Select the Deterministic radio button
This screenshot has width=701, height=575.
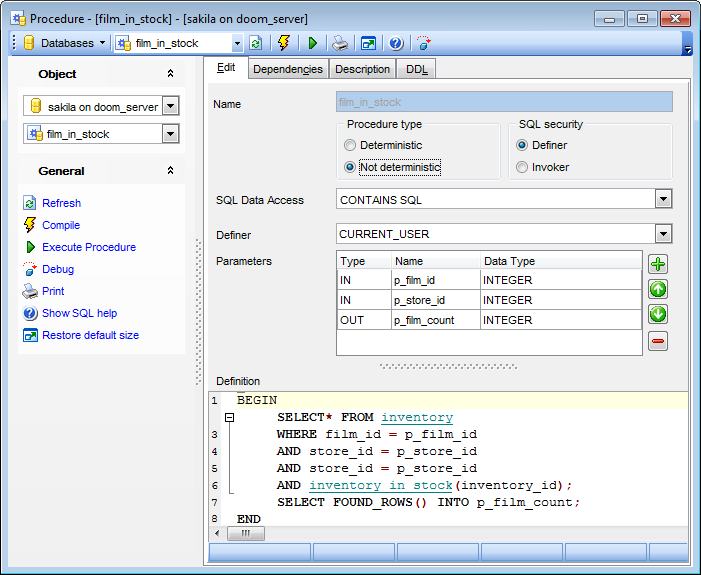[x=351, y=145]
